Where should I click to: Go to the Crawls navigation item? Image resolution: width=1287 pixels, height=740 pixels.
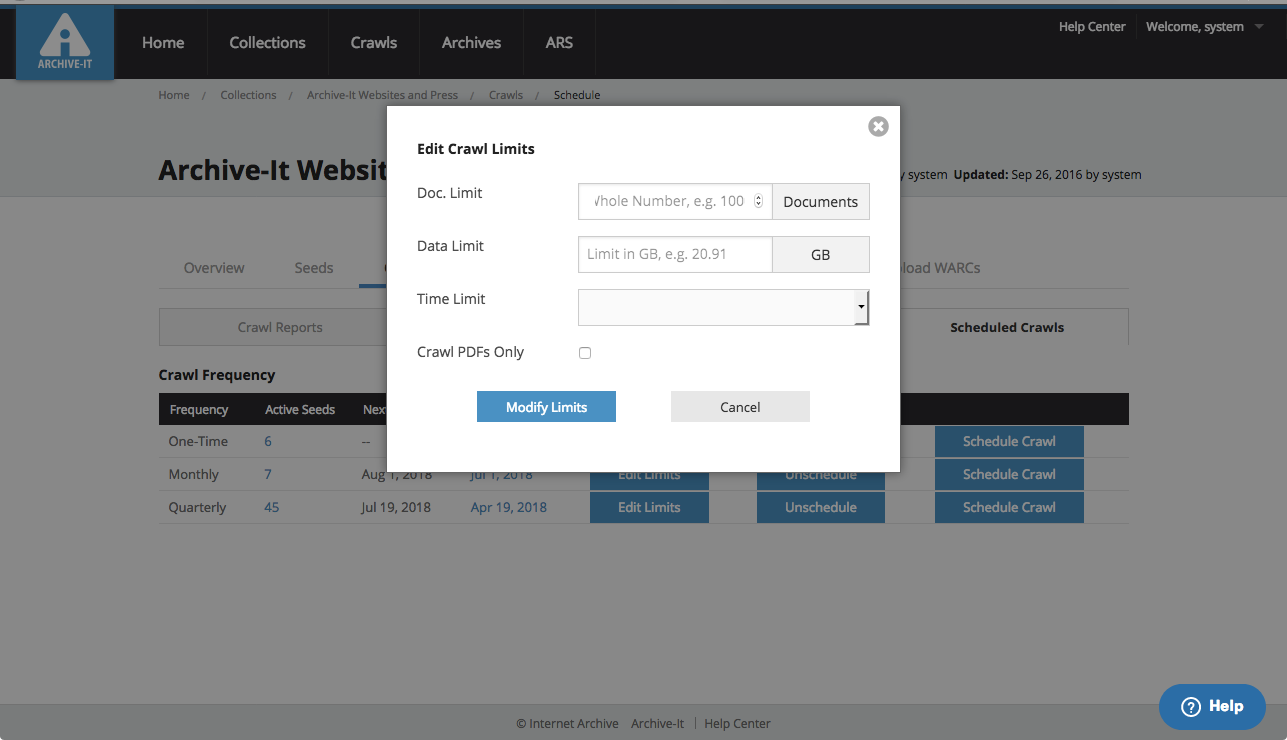(373, 43)
